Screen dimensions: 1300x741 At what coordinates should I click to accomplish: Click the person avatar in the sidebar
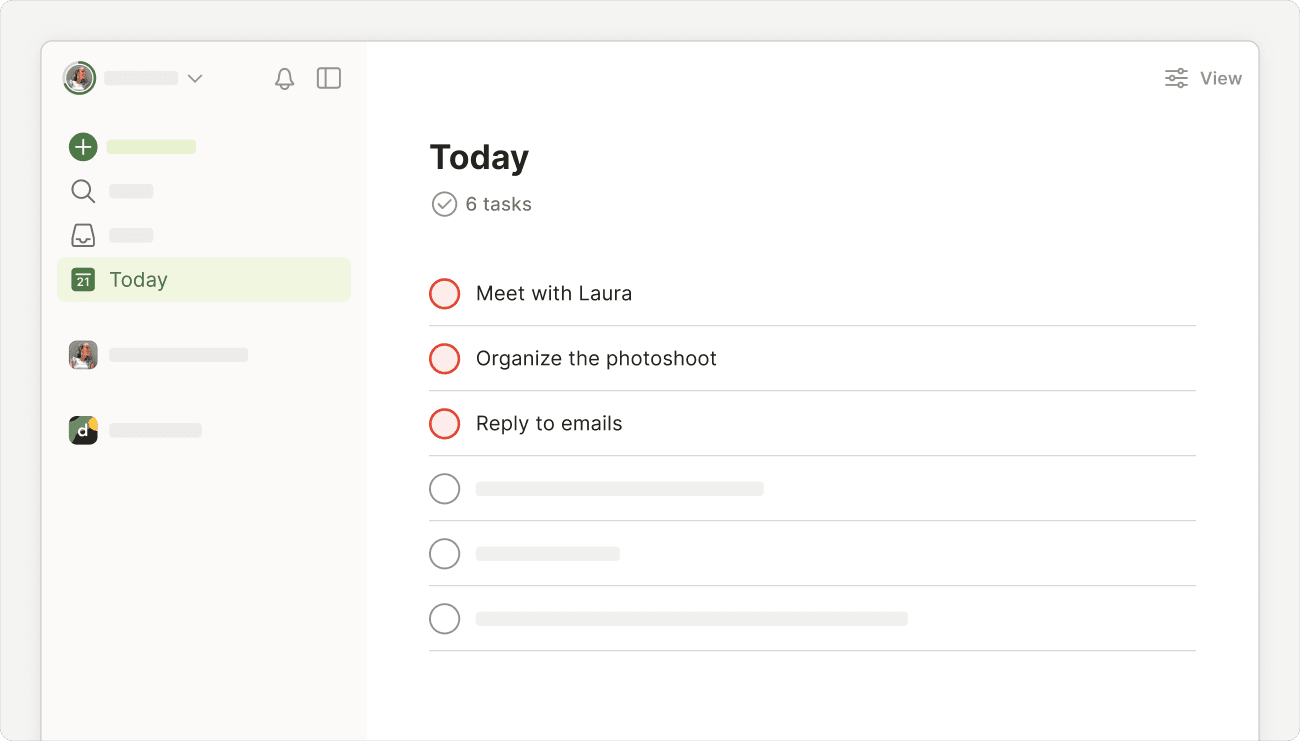click(83, 354)
